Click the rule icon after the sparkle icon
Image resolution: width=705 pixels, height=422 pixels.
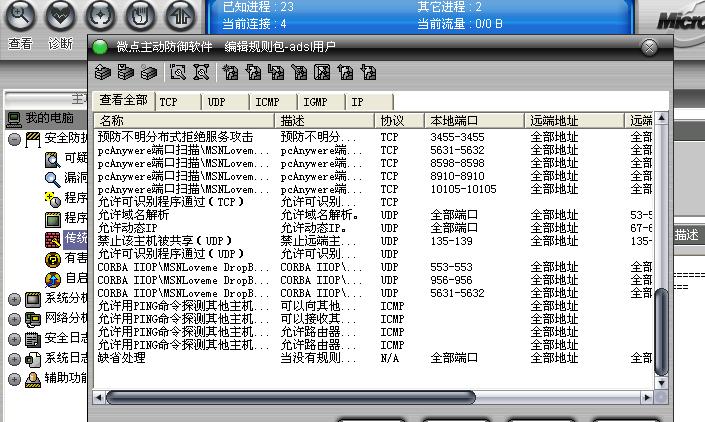(254, 72)
